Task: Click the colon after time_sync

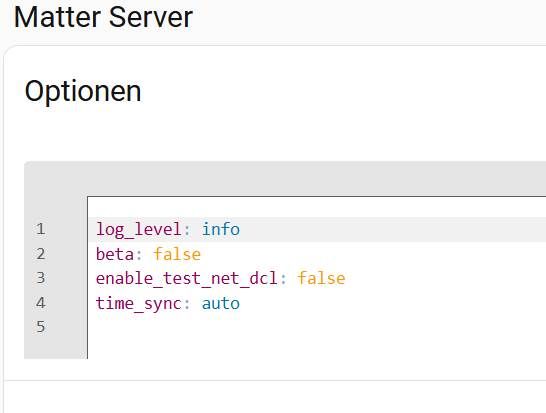Action: tap(187, 304)
